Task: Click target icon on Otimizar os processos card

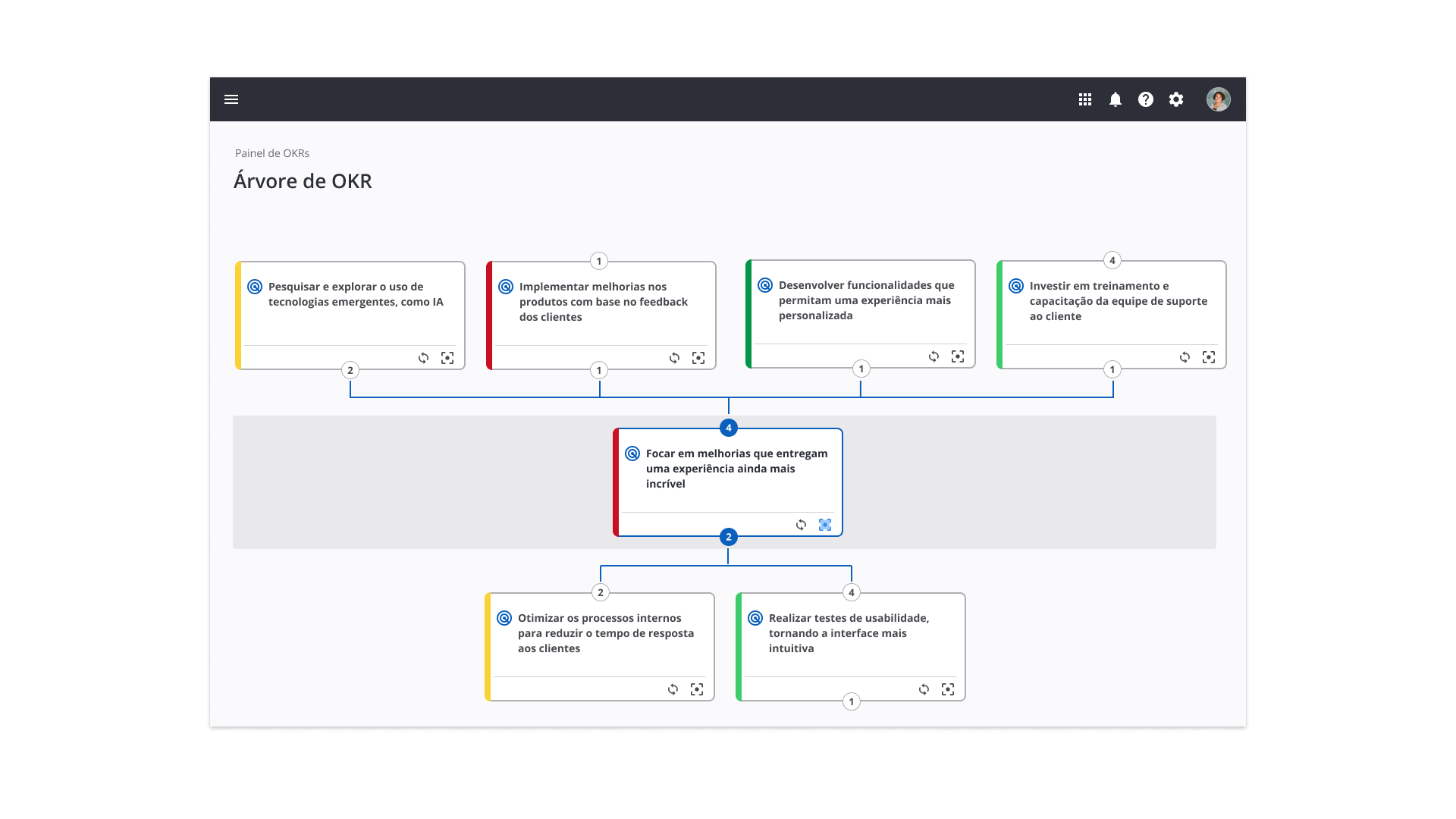Action: pyautogui.click(x=504, y=618)
